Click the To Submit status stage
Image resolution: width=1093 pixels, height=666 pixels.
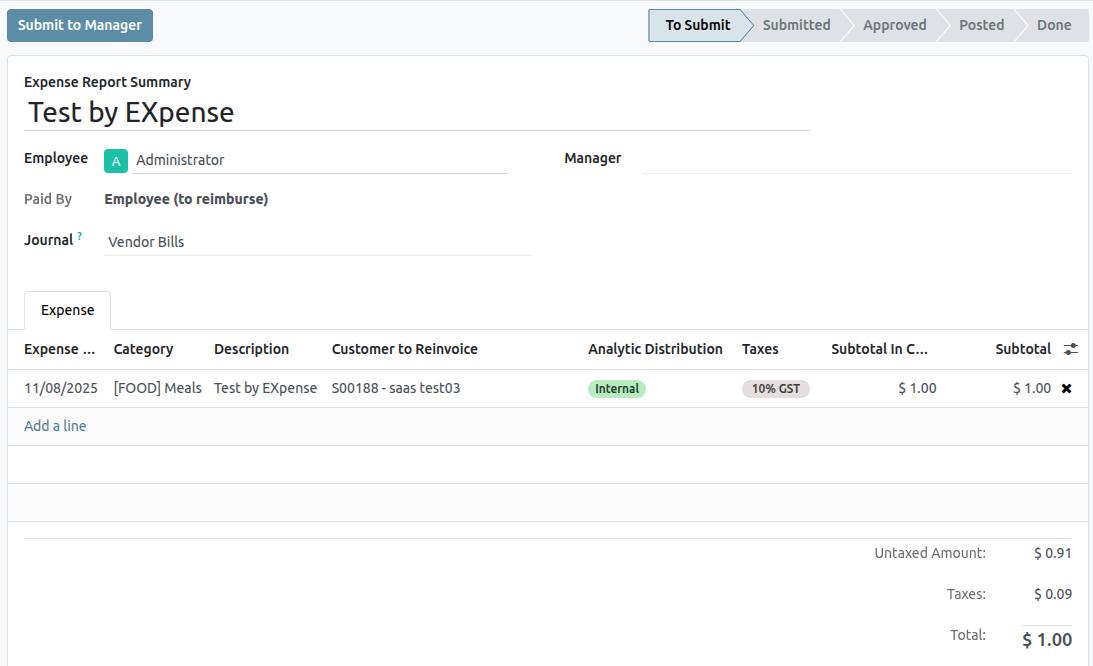coord(697,25)
